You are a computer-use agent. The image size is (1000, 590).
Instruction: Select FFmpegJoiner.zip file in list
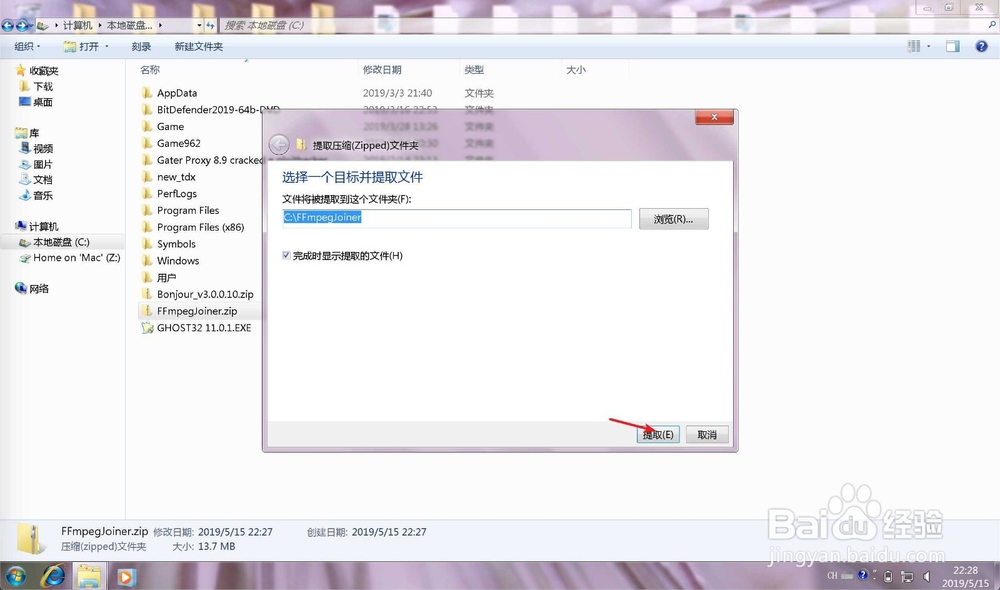click(x=196, y=311)
